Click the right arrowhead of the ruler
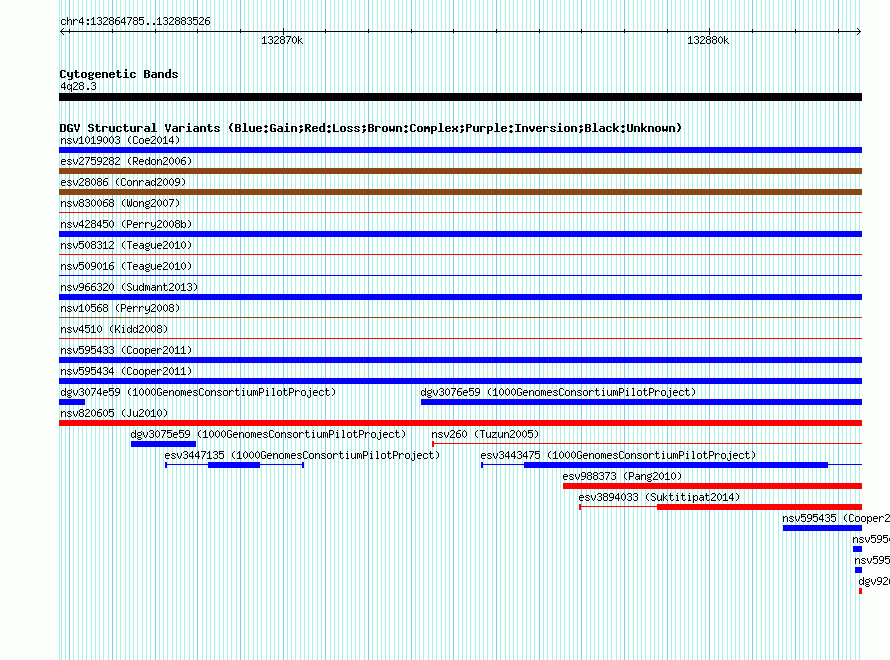 [x=858, y=32]
